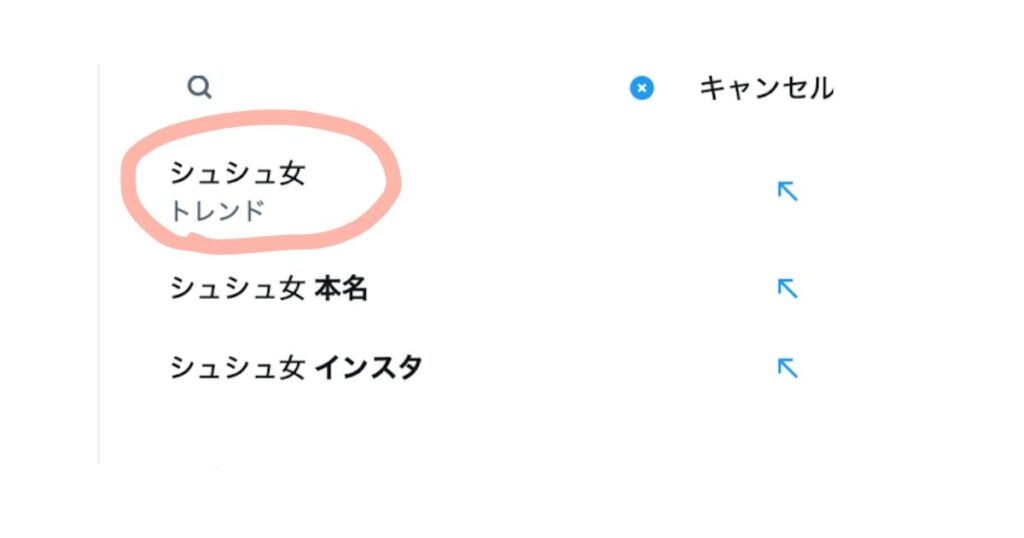Dismiss the search screen via the キャンセル text

(x=766, y=88)
